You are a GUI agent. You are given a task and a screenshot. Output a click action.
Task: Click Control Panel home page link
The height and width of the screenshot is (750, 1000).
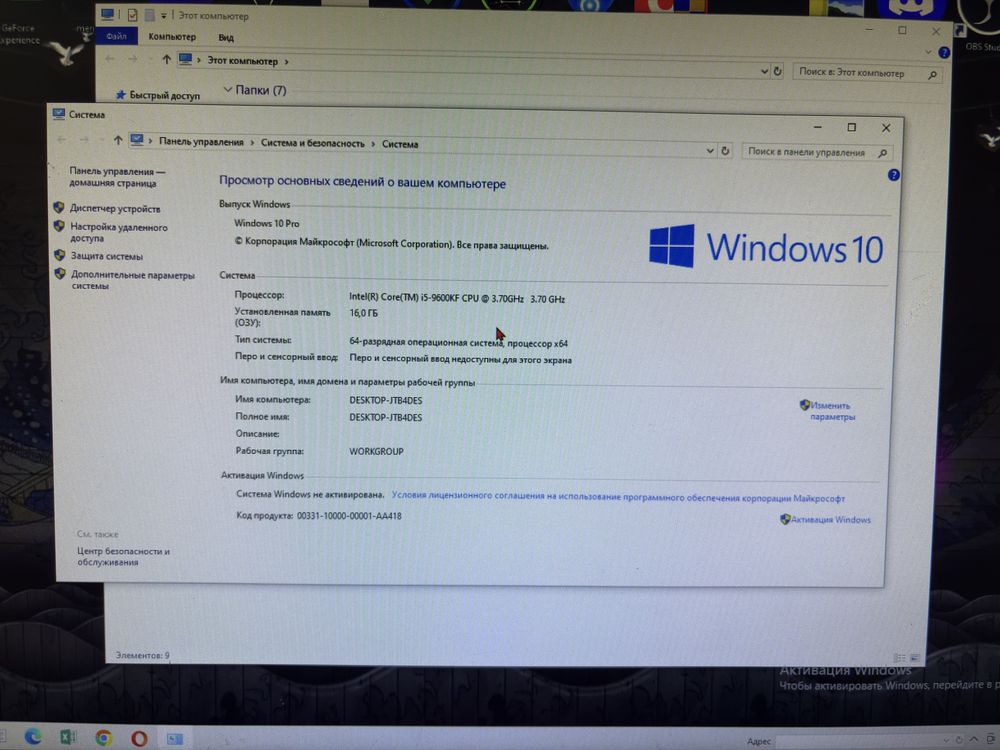pos(117,177)
